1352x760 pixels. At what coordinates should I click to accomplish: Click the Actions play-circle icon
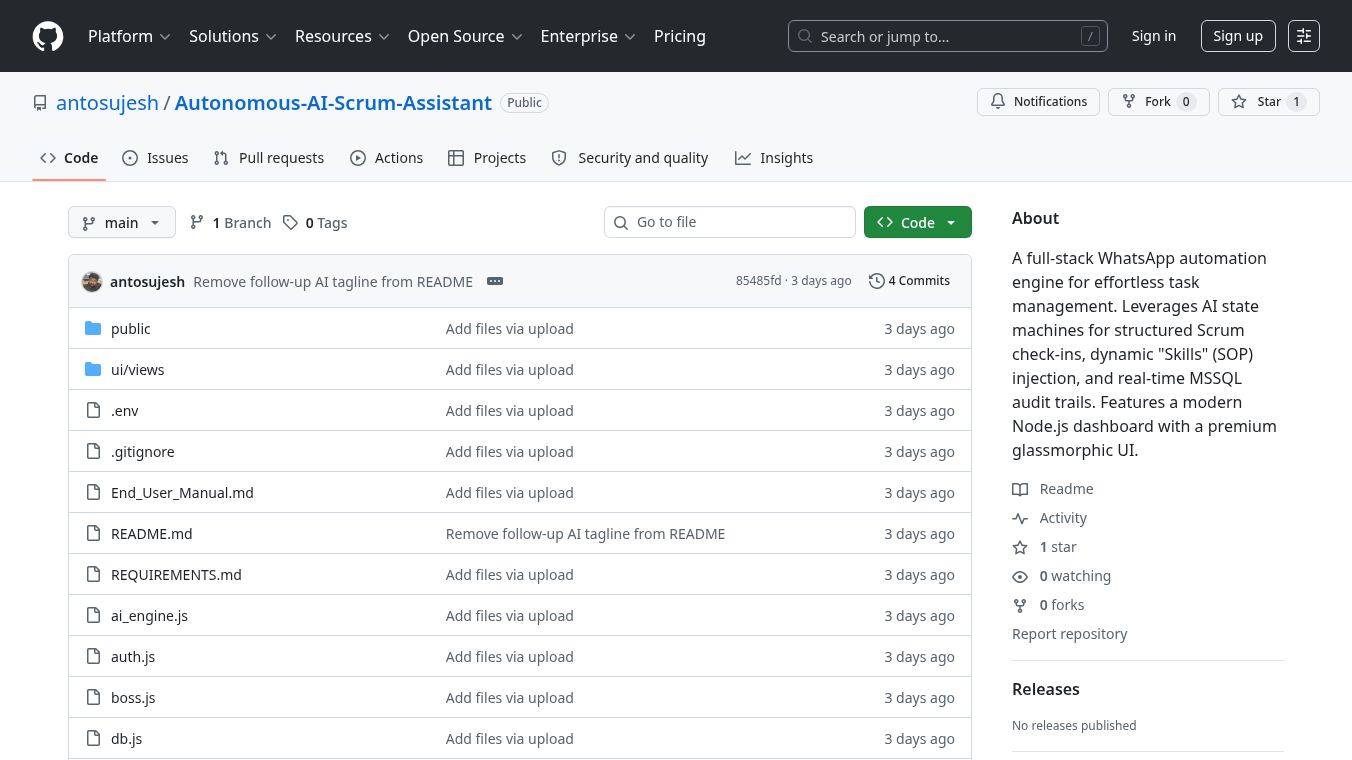click(358, 158)
